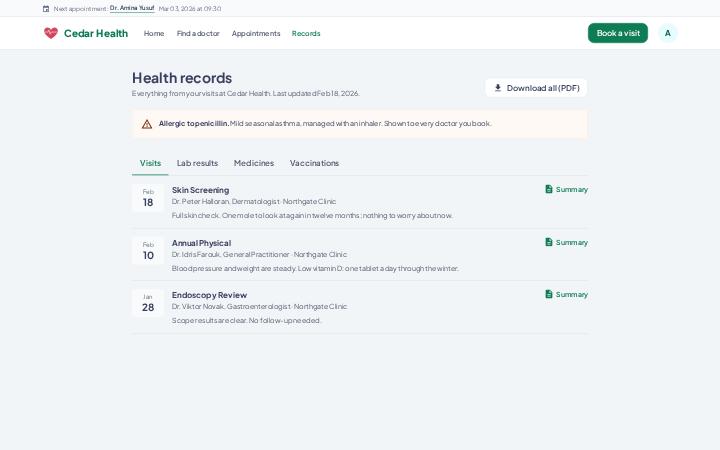
Task: Click the Endoscopy Review visit title
Action: coord(209,295)
